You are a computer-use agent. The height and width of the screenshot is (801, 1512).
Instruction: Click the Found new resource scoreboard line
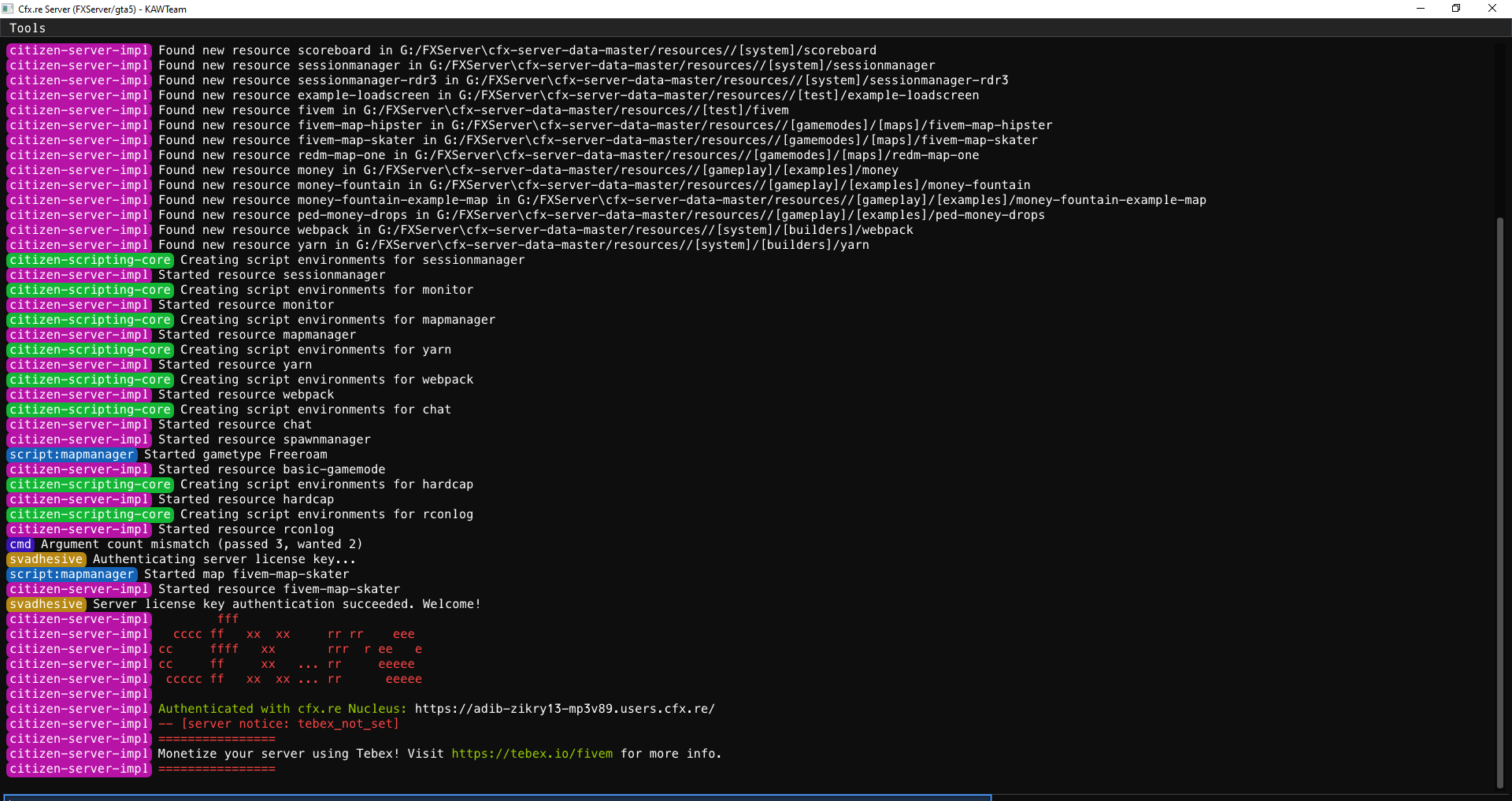(517, 50)
